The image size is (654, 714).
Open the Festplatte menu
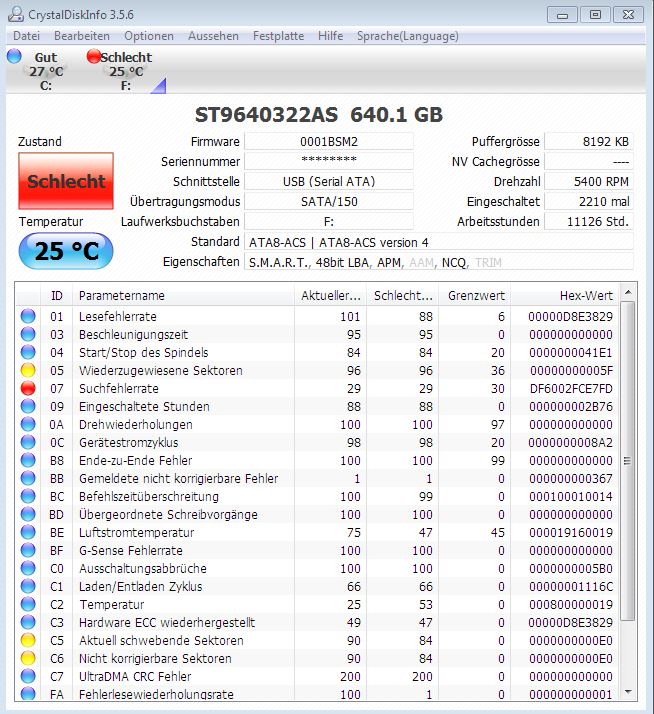pyautogui.click(x=278, y=36)
